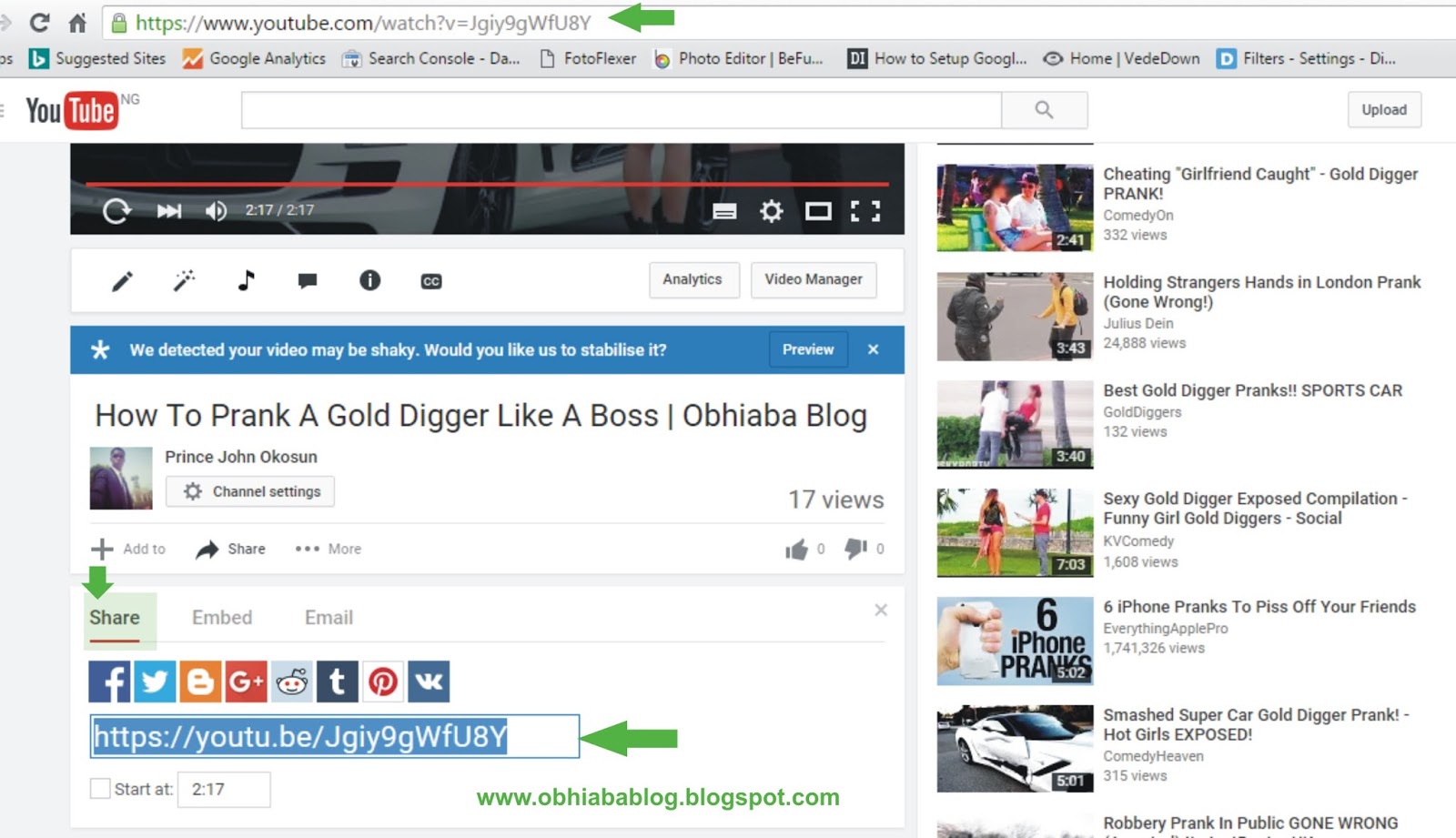This screenshot has height=838, width=1456.
Task: Open Google Analytics bookmark
Action: click(x=254, y=58)
